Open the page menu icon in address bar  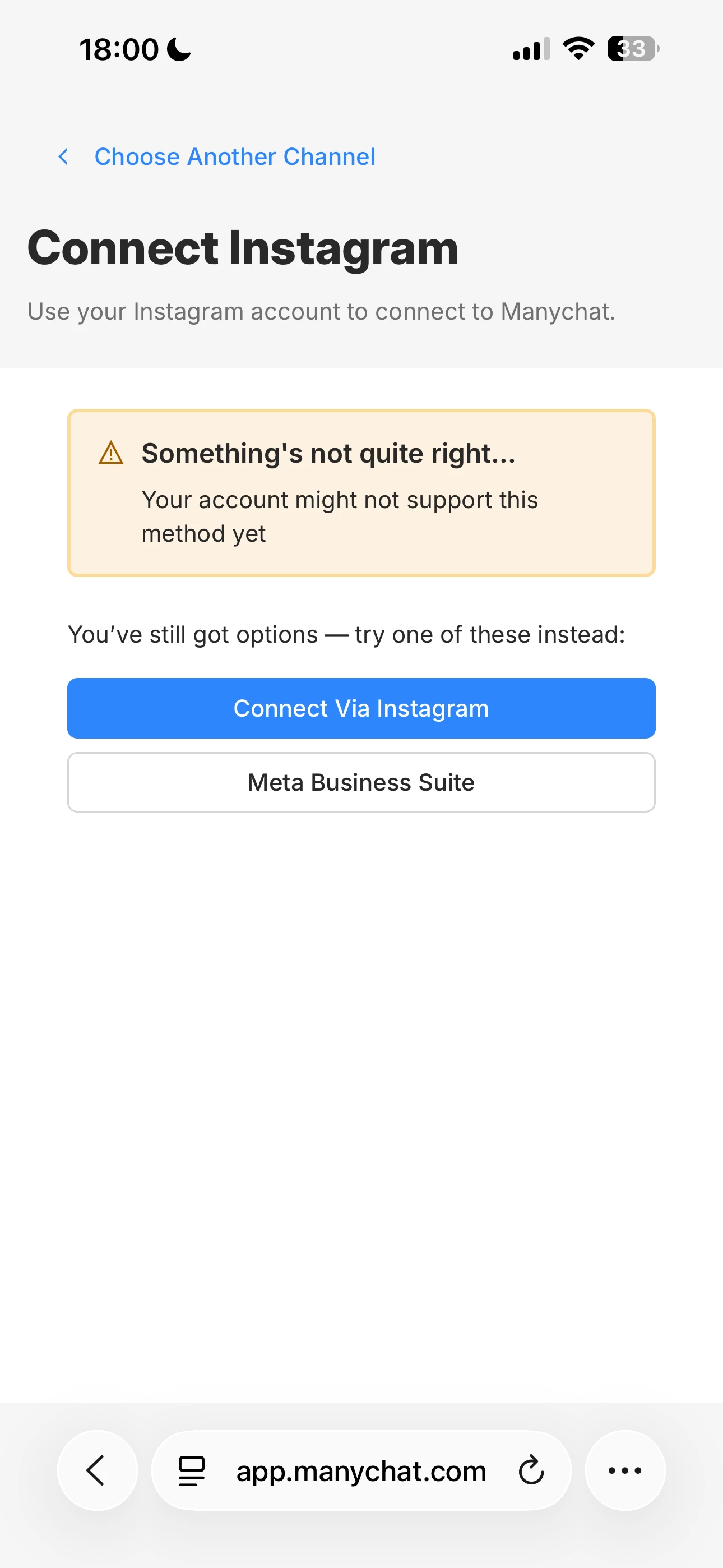[191, 1470]
